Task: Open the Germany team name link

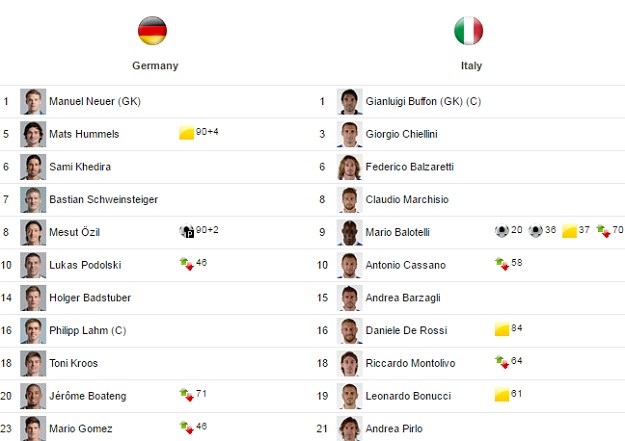Action: coord(155,66)
